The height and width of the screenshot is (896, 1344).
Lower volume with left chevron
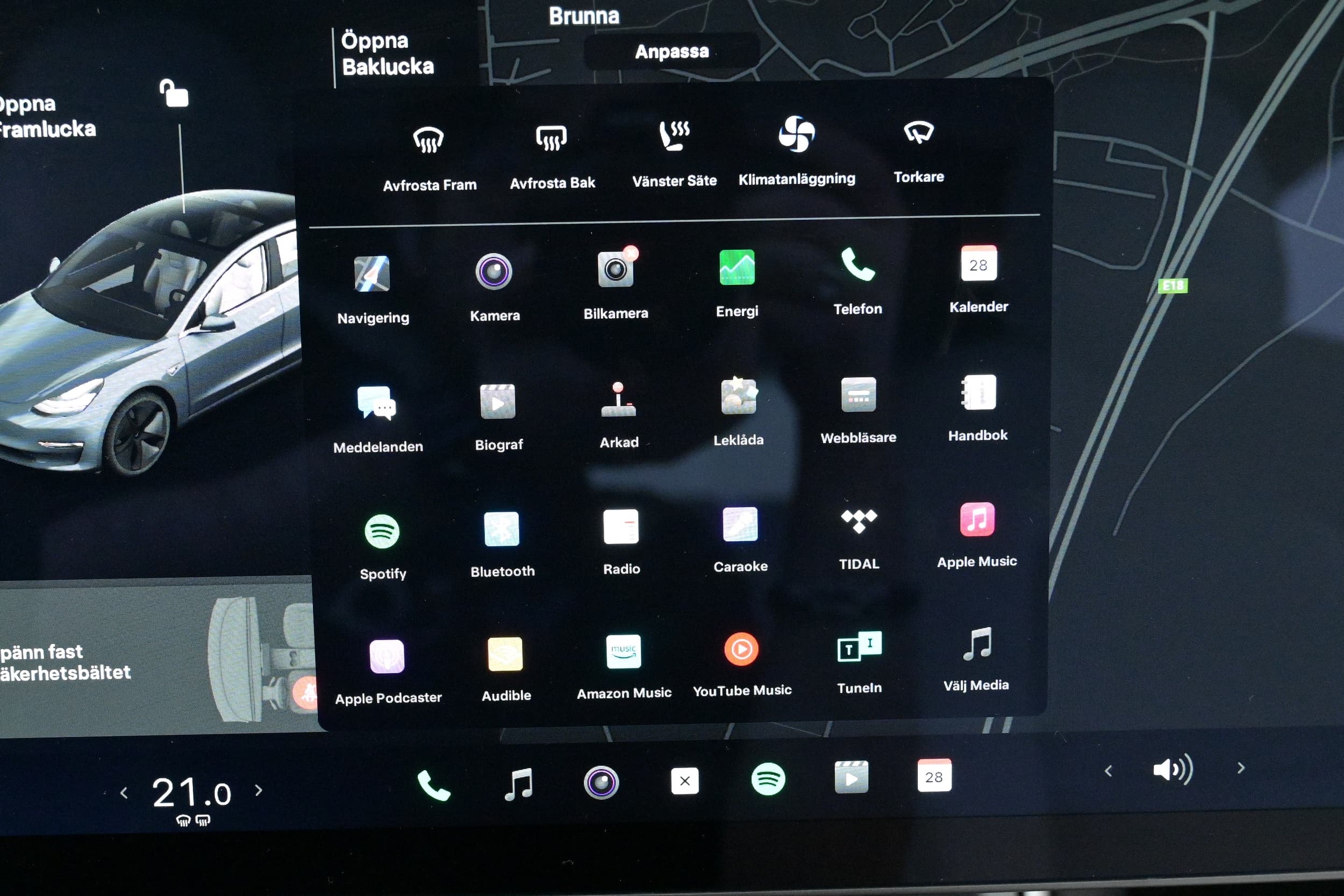point(1108,771)
